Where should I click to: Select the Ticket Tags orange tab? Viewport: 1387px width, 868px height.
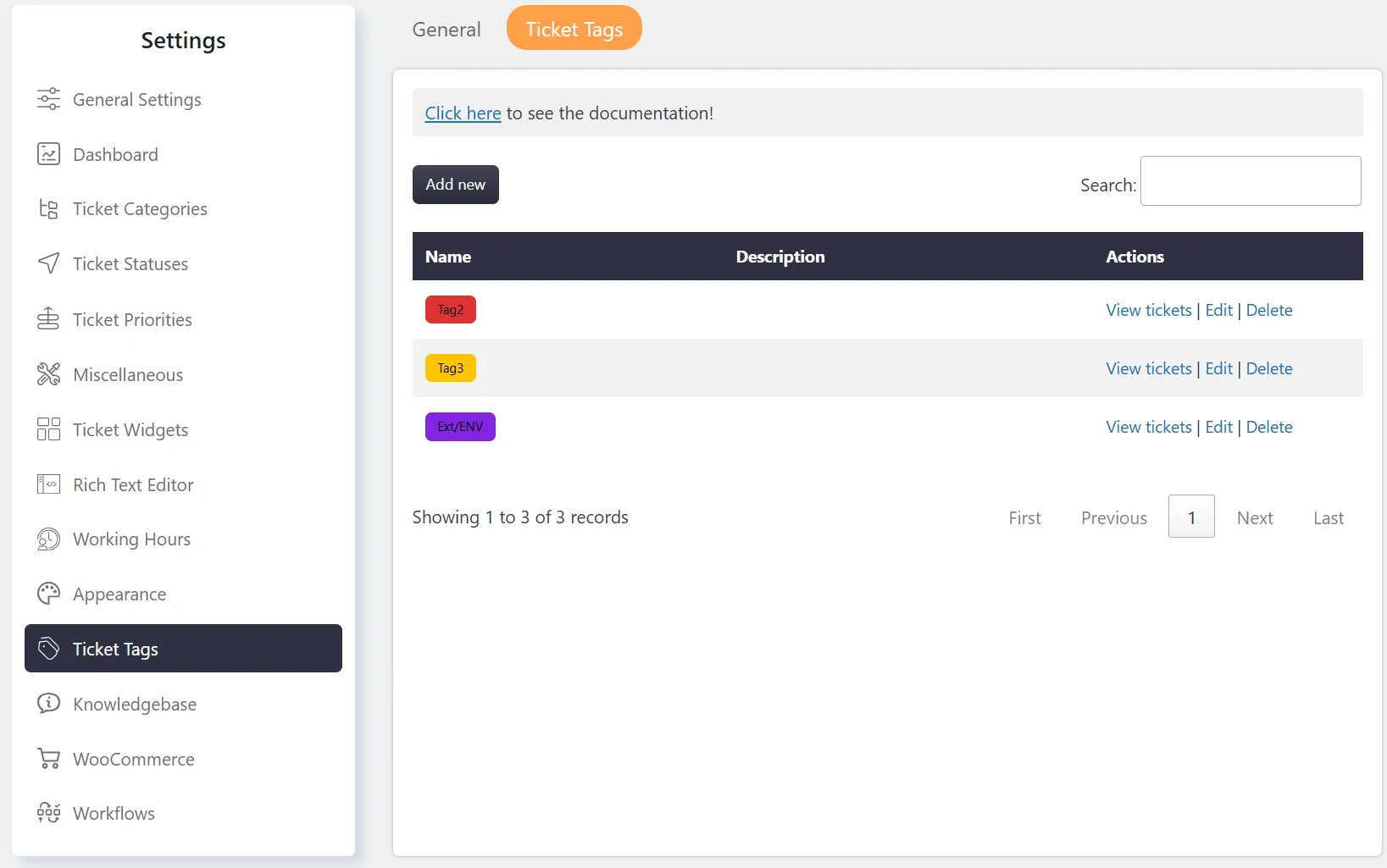(x=574, y=30)
